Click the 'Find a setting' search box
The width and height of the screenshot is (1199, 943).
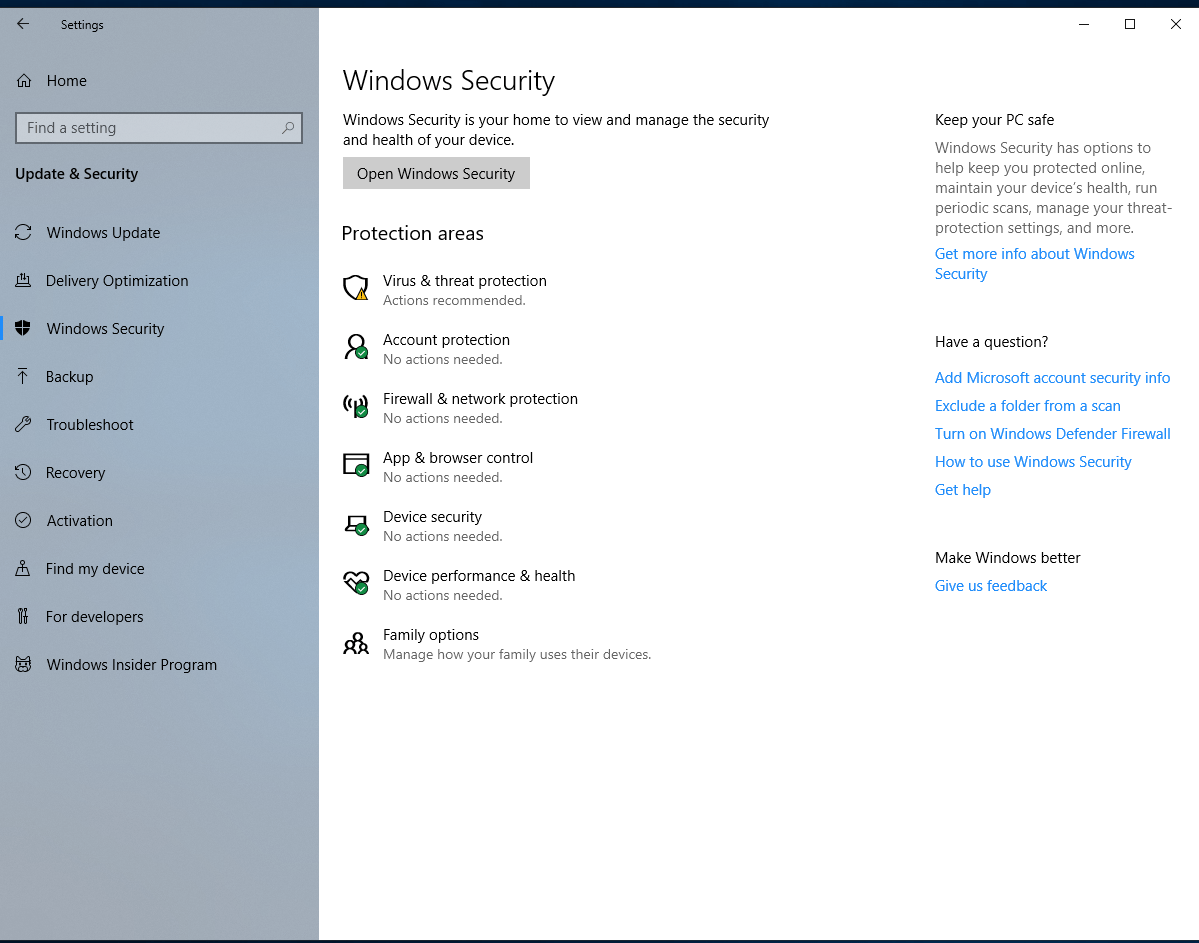(x=150, y=128)
